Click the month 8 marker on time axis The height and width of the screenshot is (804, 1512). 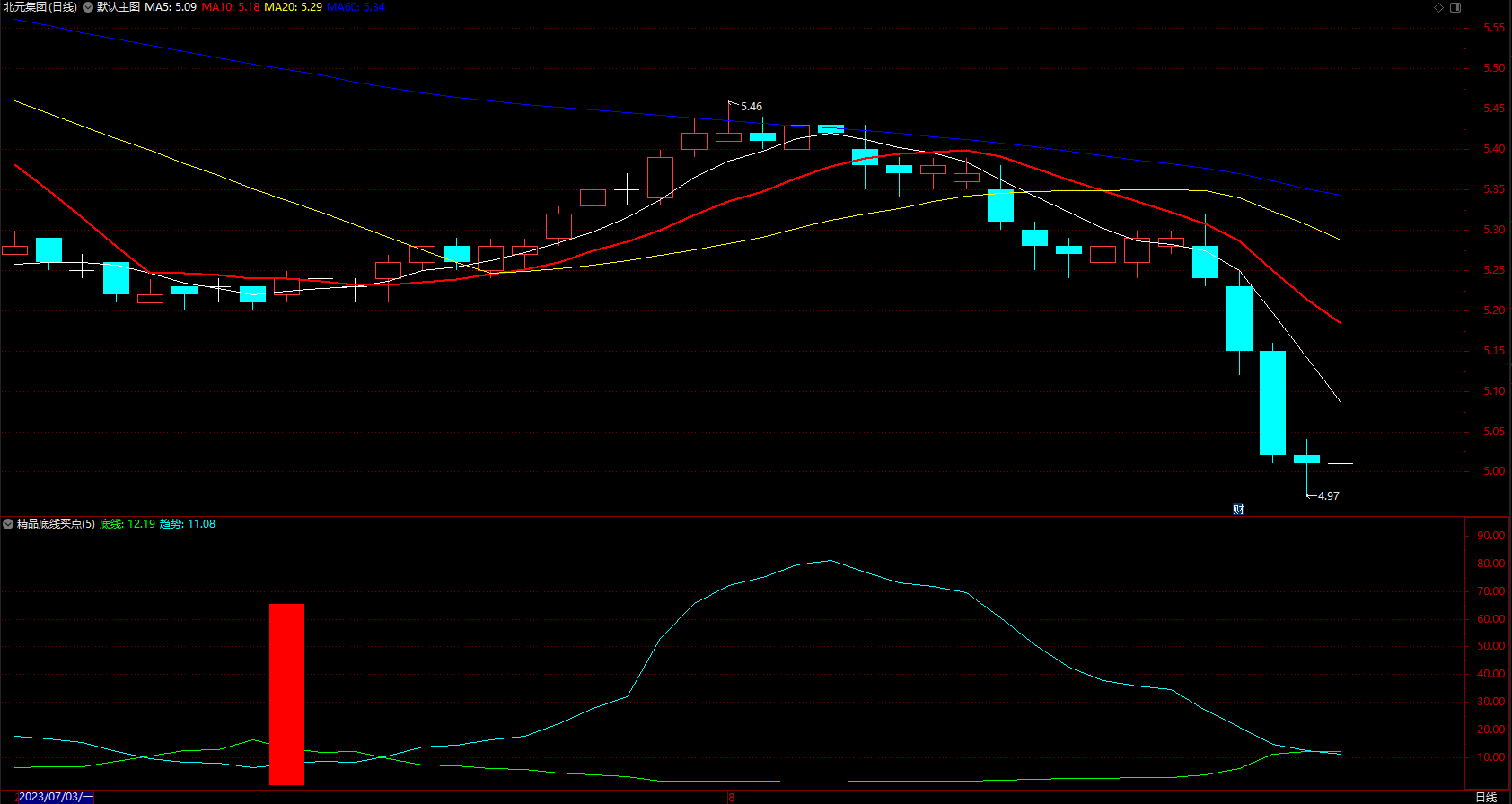click(x=731, y=797)
